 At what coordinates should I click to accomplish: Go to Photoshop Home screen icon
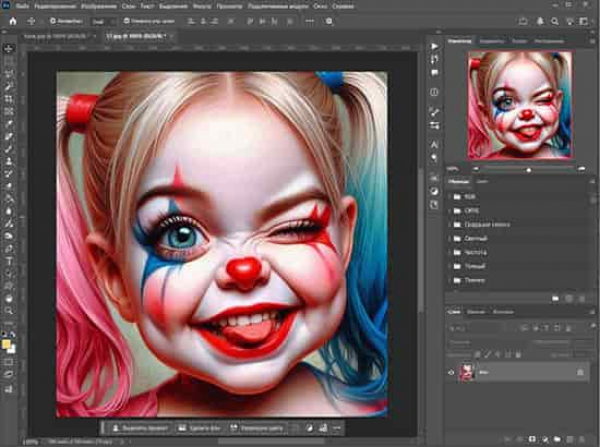(x=13, y=21)
